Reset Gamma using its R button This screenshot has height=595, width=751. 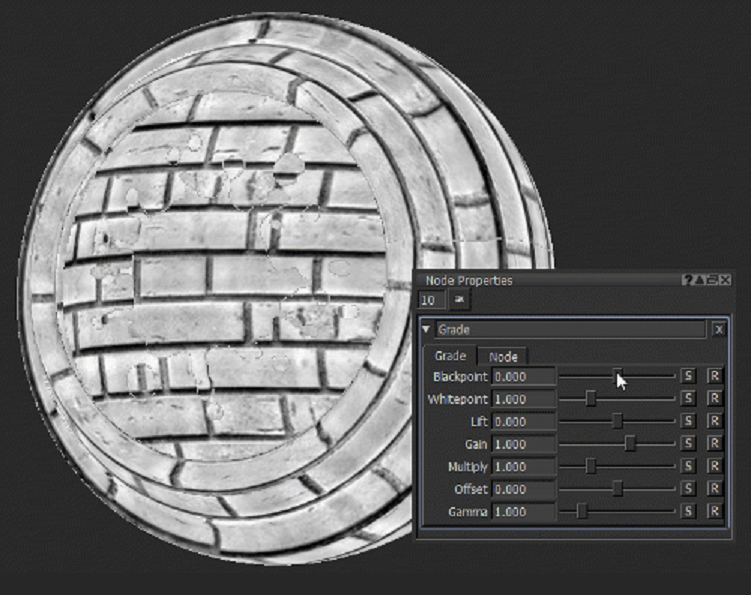click(714, 512)
